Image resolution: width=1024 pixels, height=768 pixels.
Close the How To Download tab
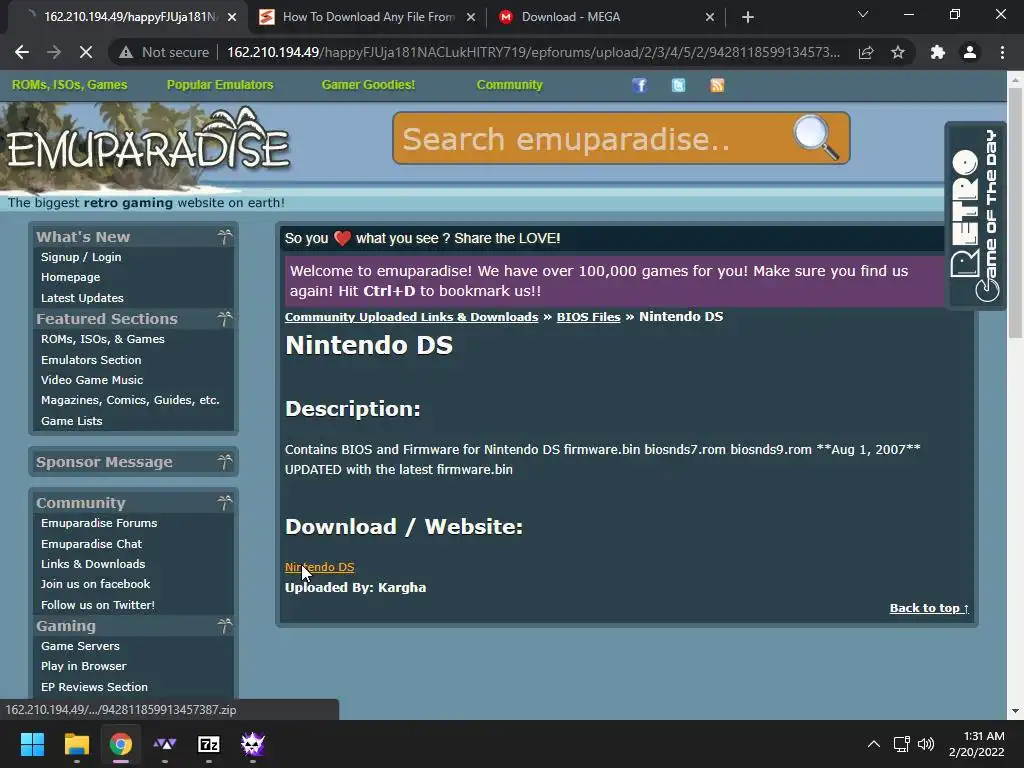(x=471, y=17)
